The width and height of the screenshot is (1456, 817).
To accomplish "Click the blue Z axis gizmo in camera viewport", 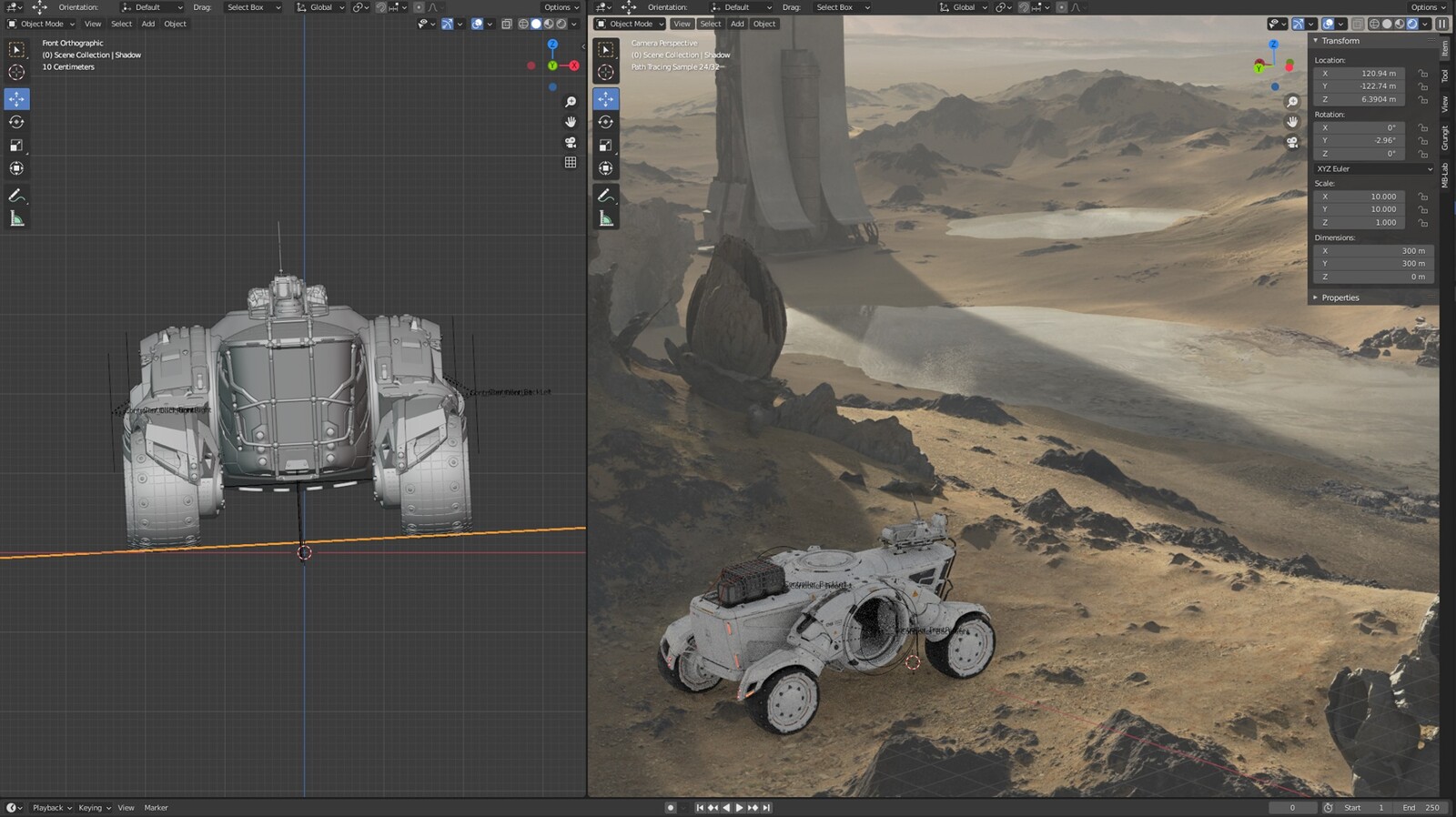I will (1274, 44).
